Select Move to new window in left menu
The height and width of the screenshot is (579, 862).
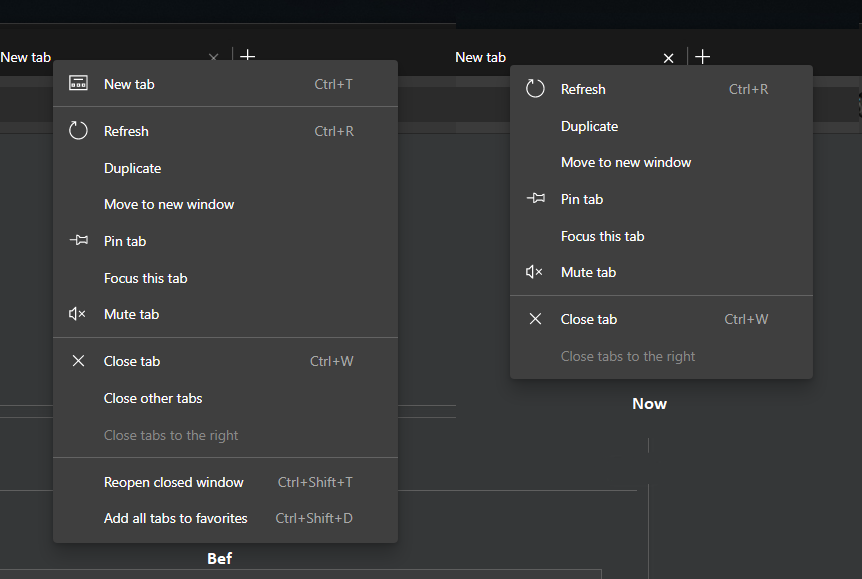tap(225, 205)
